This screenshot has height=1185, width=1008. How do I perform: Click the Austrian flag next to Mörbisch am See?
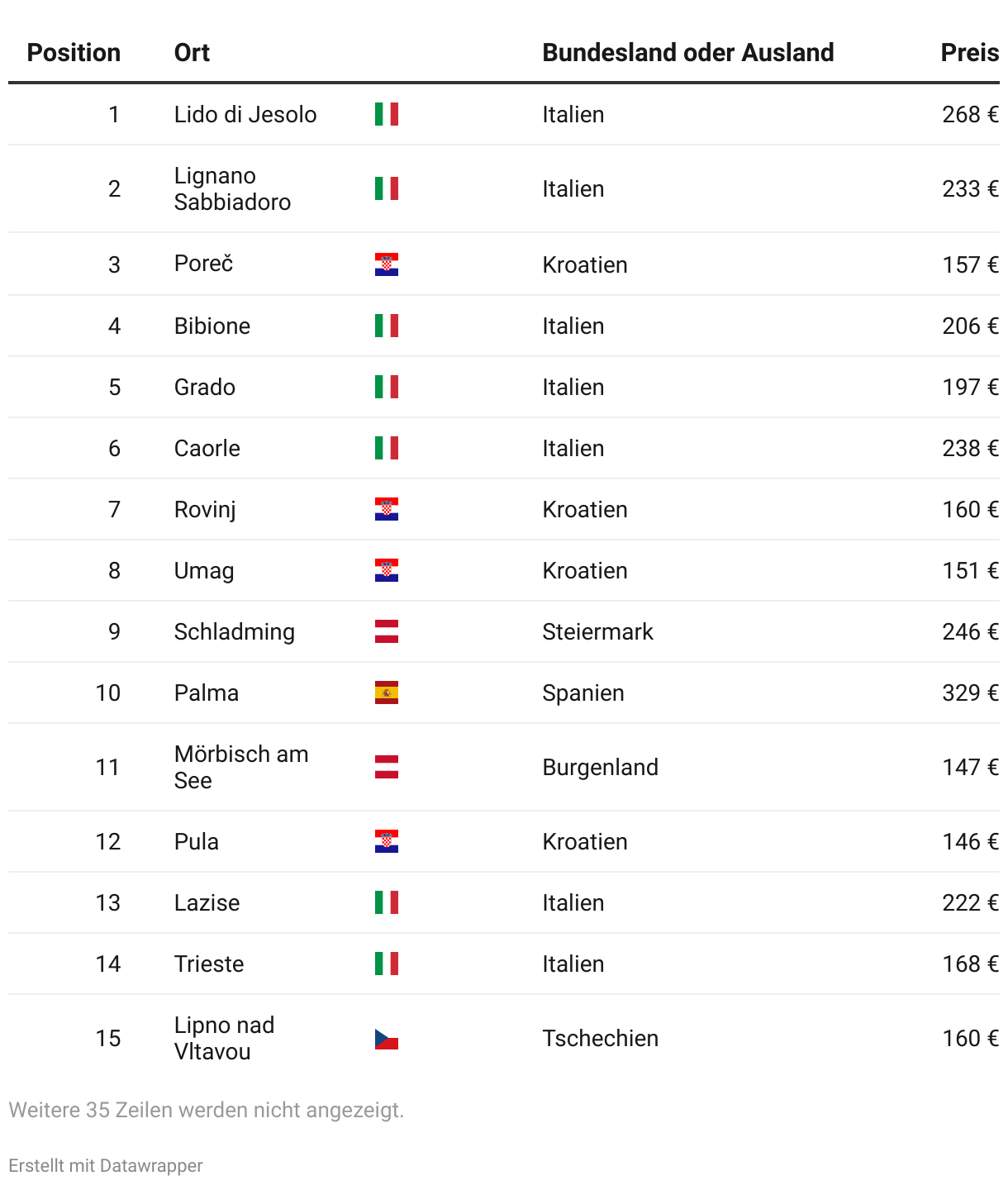386,767
